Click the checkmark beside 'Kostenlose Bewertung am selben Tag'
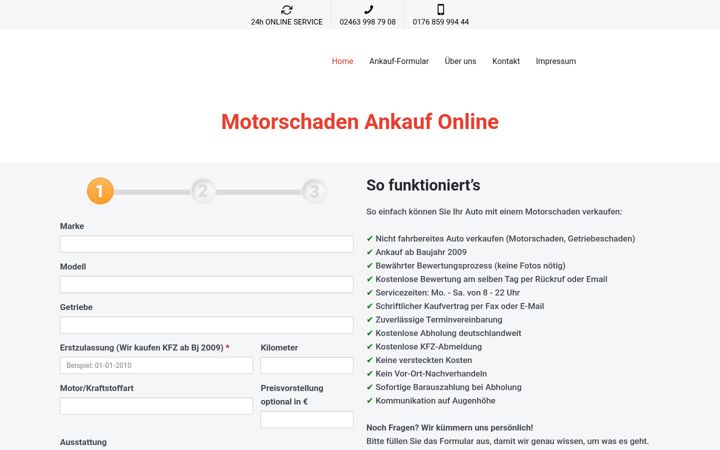The height and width of the screenshot is (450, 720). point(370,279)
